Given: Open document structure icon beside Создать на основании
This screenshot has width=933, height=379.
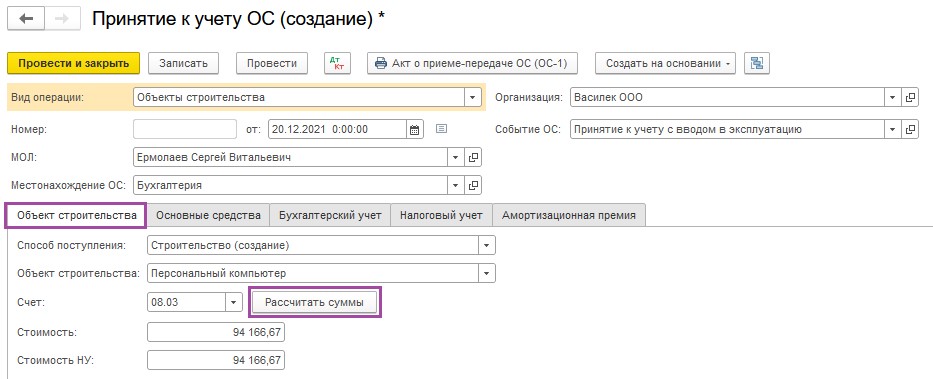Looking at the screenshot, I should pyautogui.click(x=757, y=63).
